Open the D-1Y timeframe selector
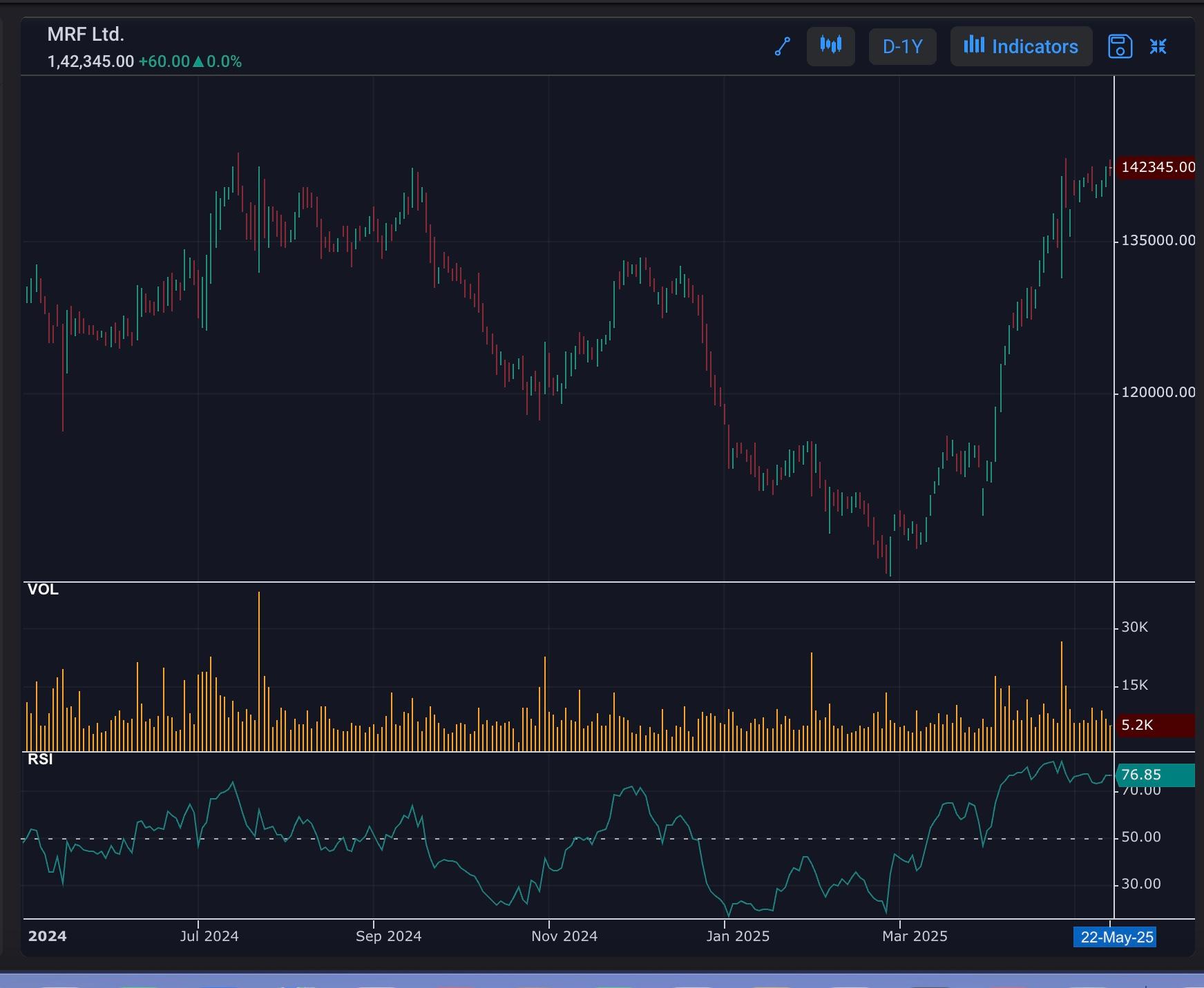1204x988 pixels. coord(903,46)
